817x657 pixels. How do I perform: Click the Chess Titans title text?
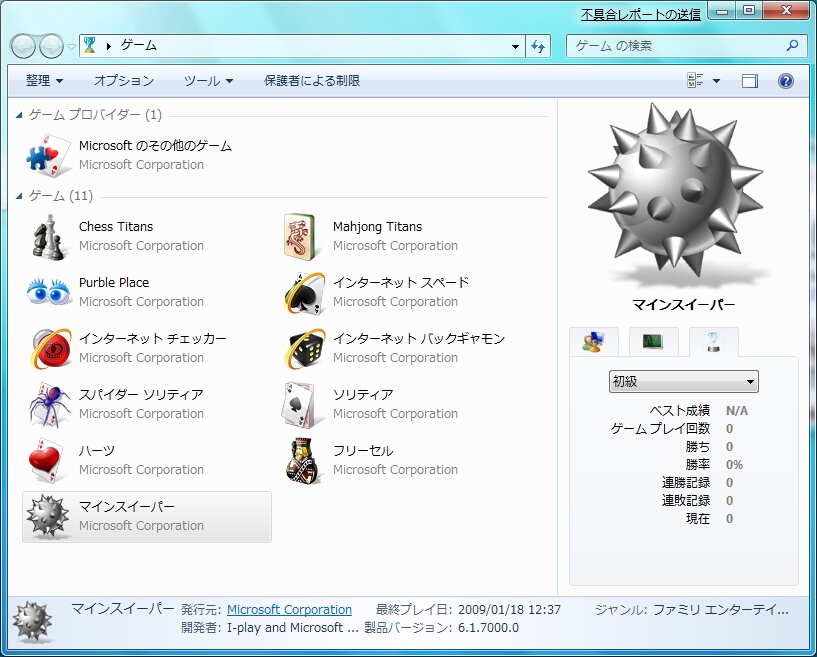point(116,227)
